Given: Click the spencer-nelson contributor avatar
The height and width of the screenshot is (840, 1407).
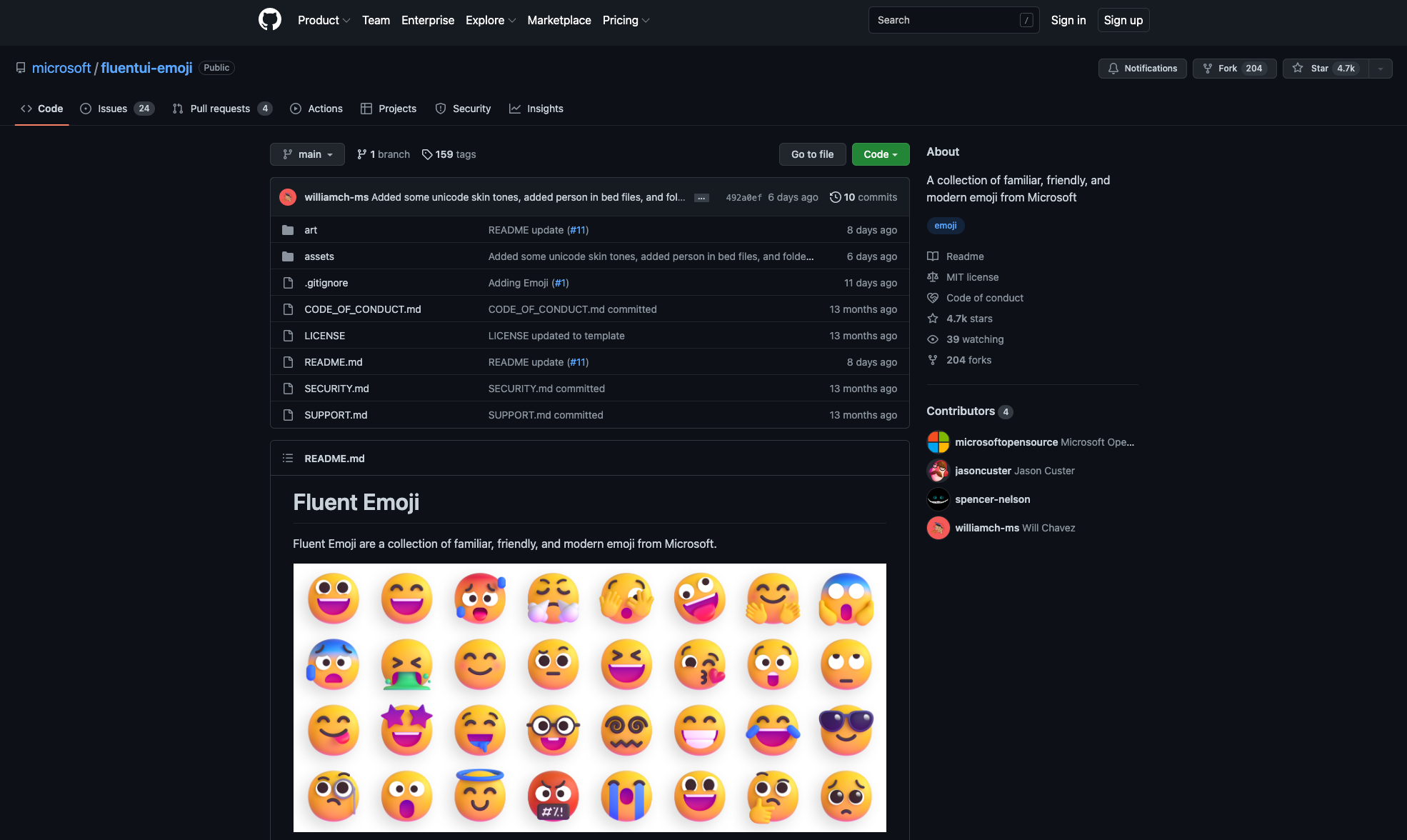Looking at the screenshot, I should click(938, 499).
